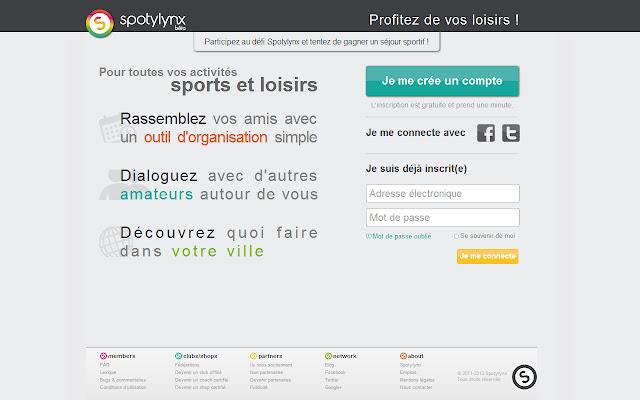Screen dimensions: 640x400
Task: Open Publicité link in footer
Action: tap(259, 387)
